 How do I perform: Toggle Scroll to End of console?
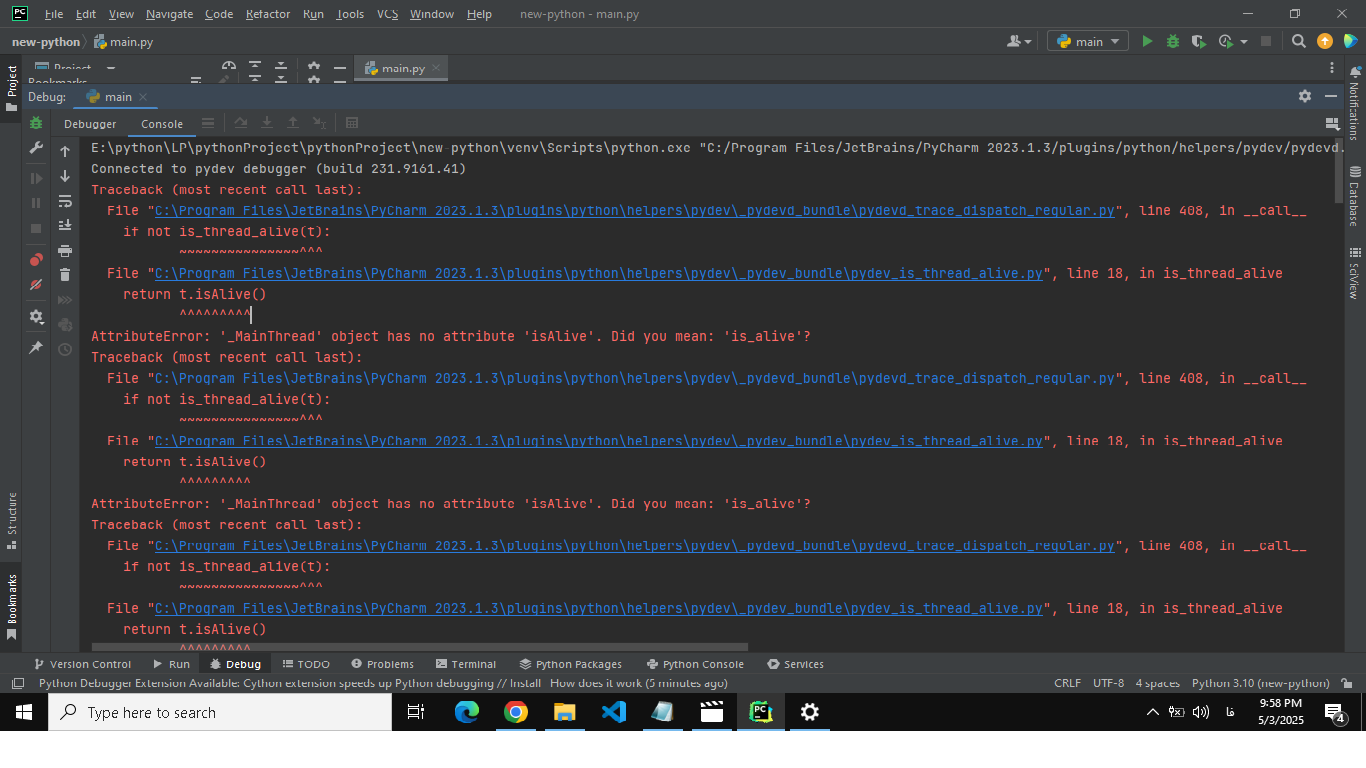pos(65,225)
